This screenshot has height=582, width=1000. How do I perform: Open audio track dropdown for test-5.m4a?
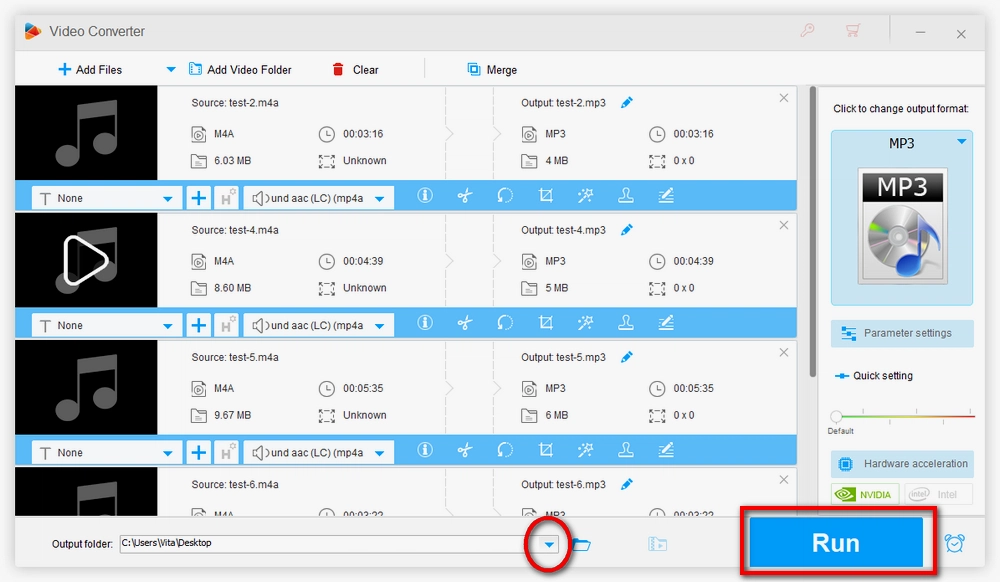tap(319, 453)
